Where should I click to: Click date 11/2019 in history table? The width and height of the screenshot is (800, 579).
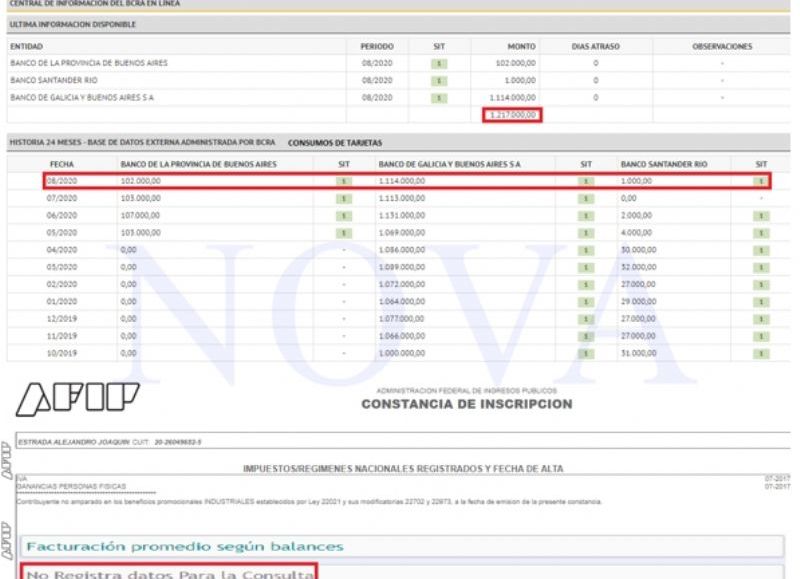tap(62, 336)
